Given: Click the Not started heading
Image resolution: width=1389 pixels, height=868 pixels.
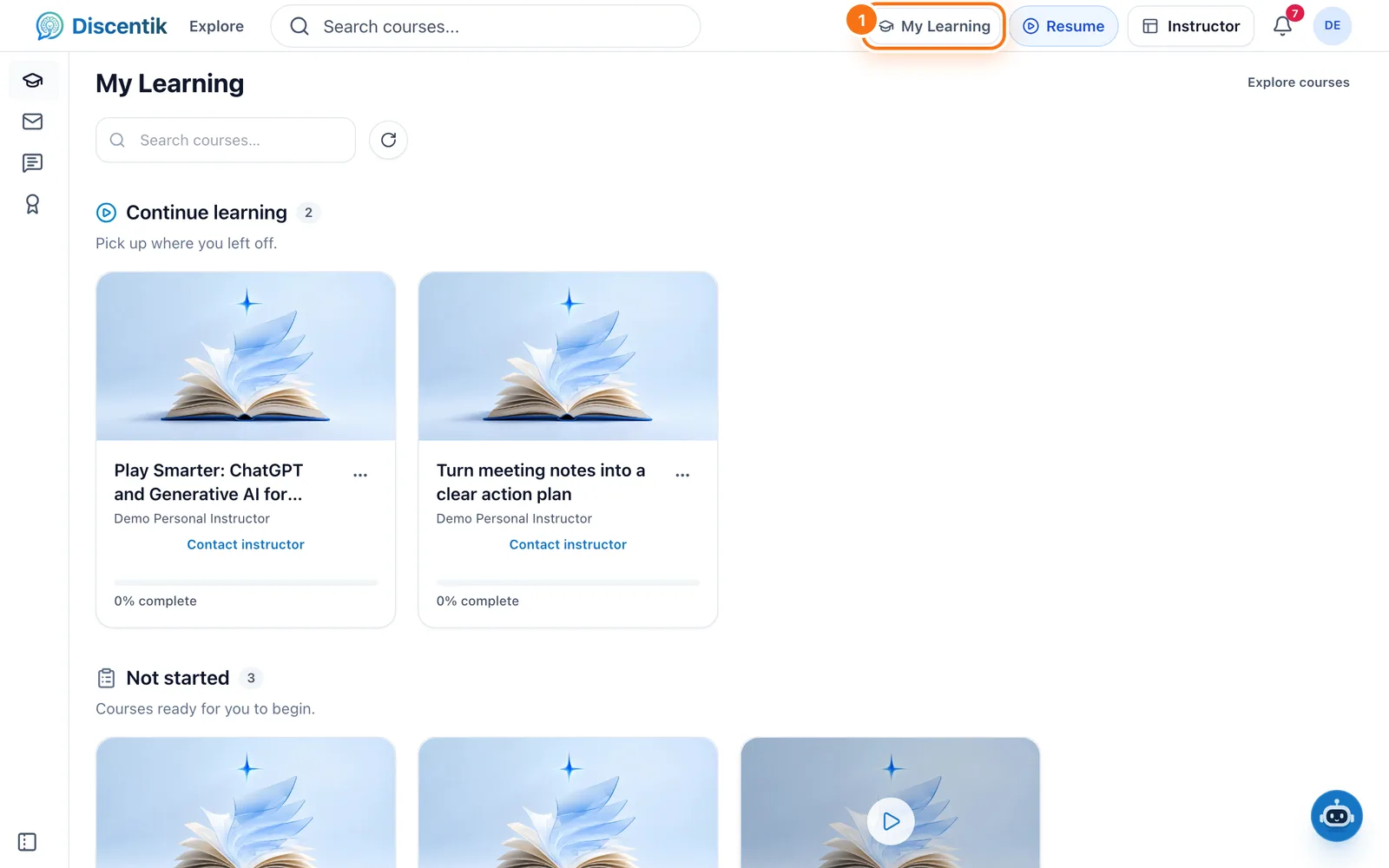Looking at the screenshot, I should click(x=178, y=678).
